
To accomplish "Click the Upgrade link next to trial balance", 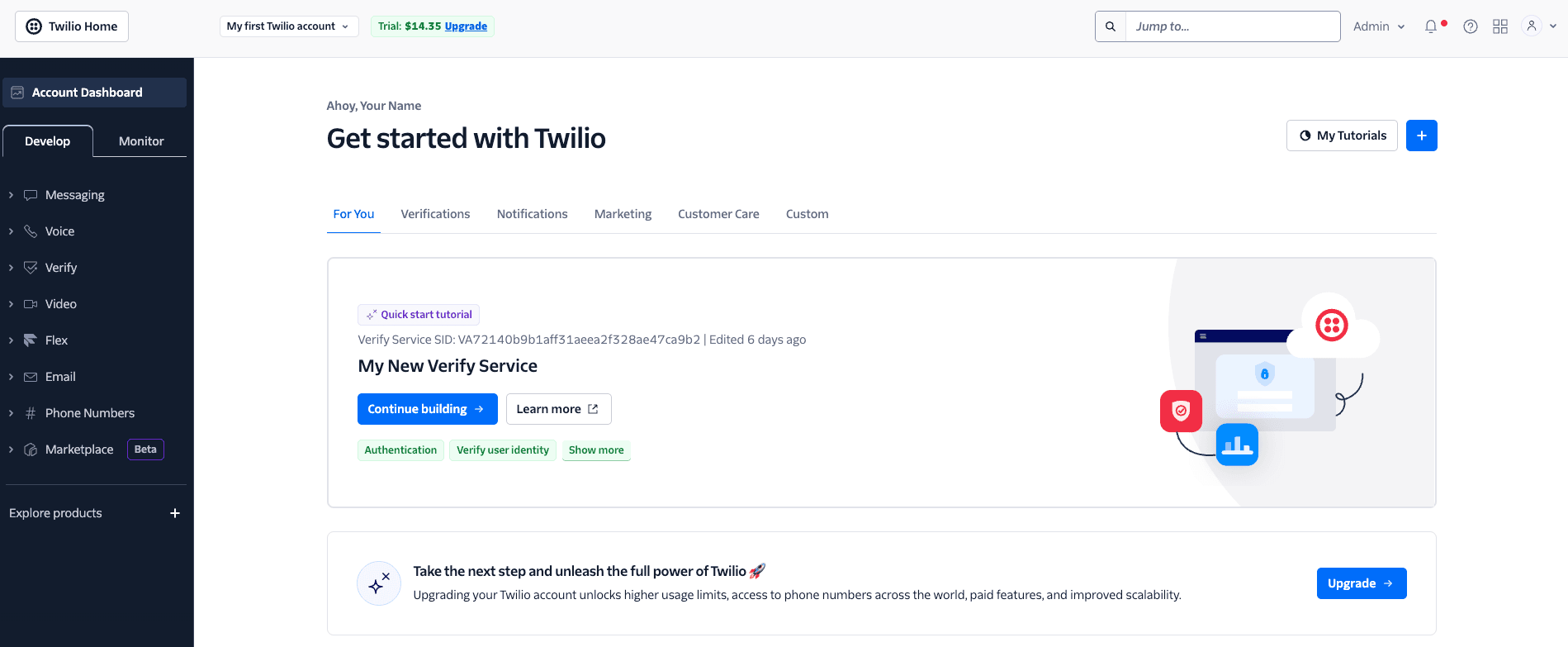I will pyautogui.click(x=466, y=26).
